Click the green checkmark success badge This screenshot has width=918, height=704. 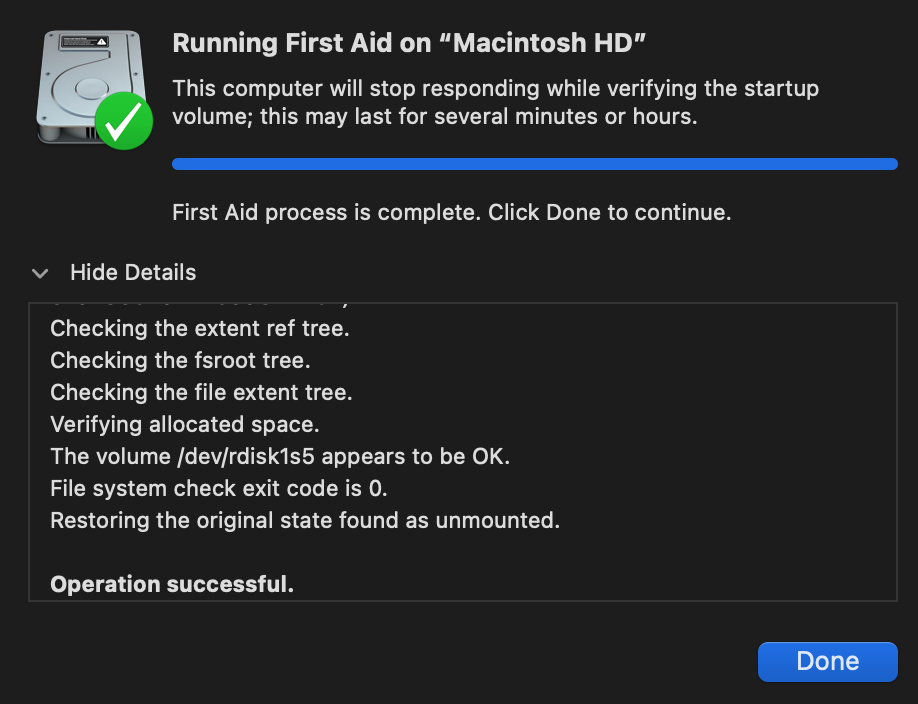coord(125,122)
